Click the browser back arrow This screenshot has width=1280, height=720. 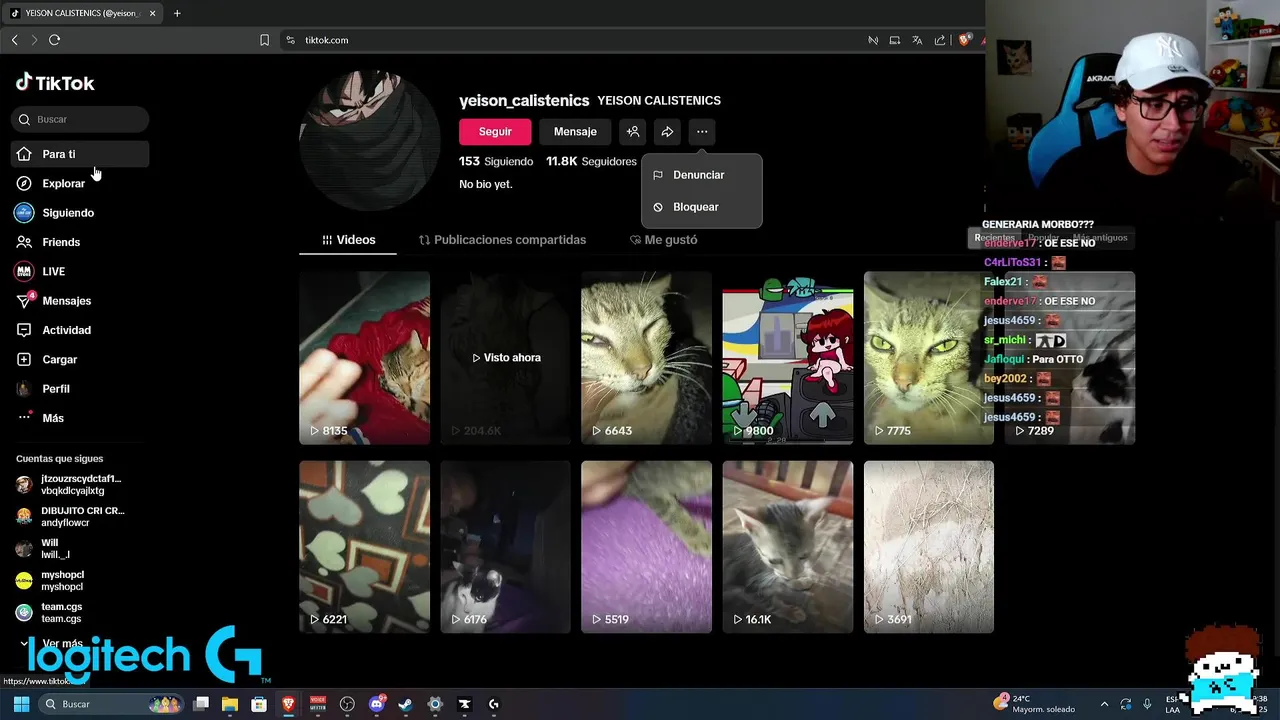pos(14,40)
